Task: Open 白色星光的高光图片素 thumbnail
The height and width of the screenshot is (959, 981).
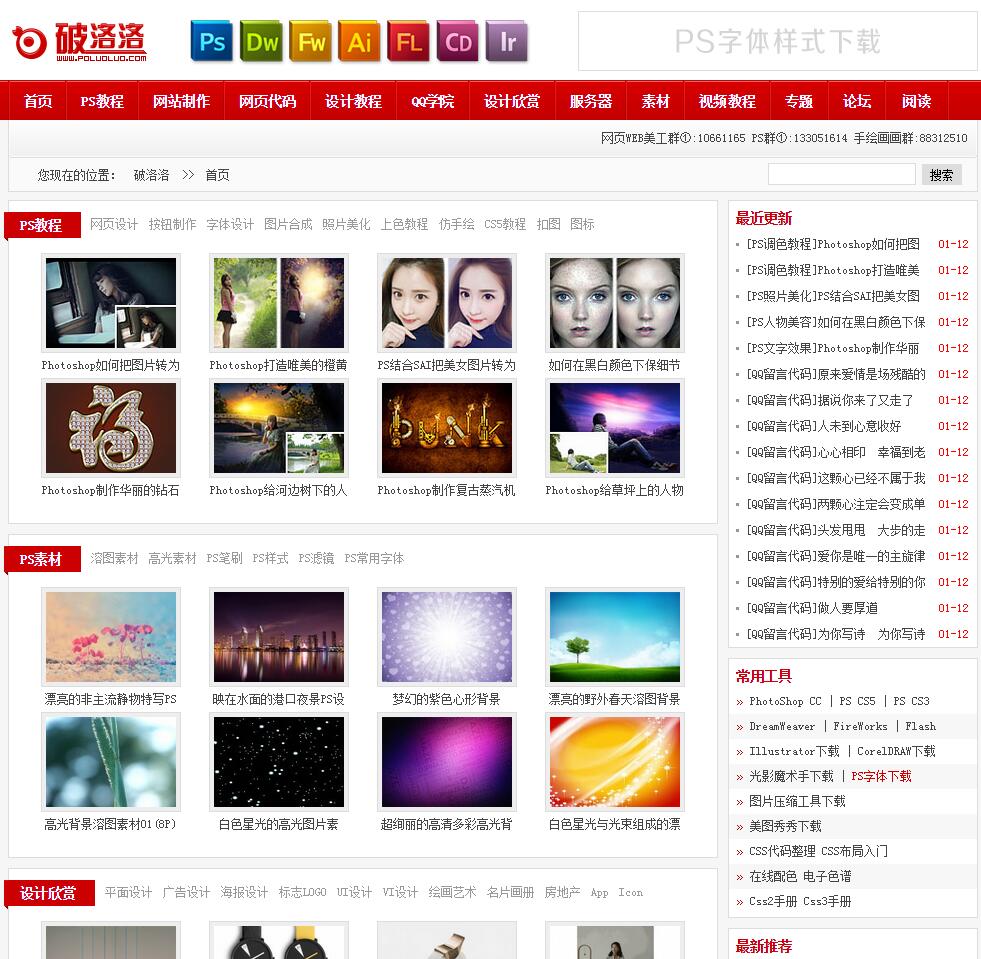Action: click(278, 762)
